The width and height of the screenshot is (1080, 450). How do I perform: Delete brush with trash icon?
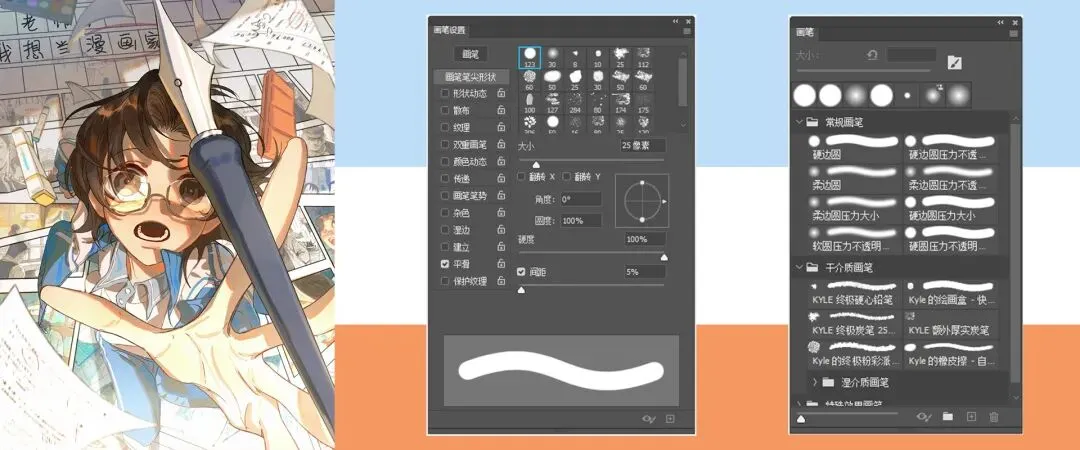[x=994, y=416]
